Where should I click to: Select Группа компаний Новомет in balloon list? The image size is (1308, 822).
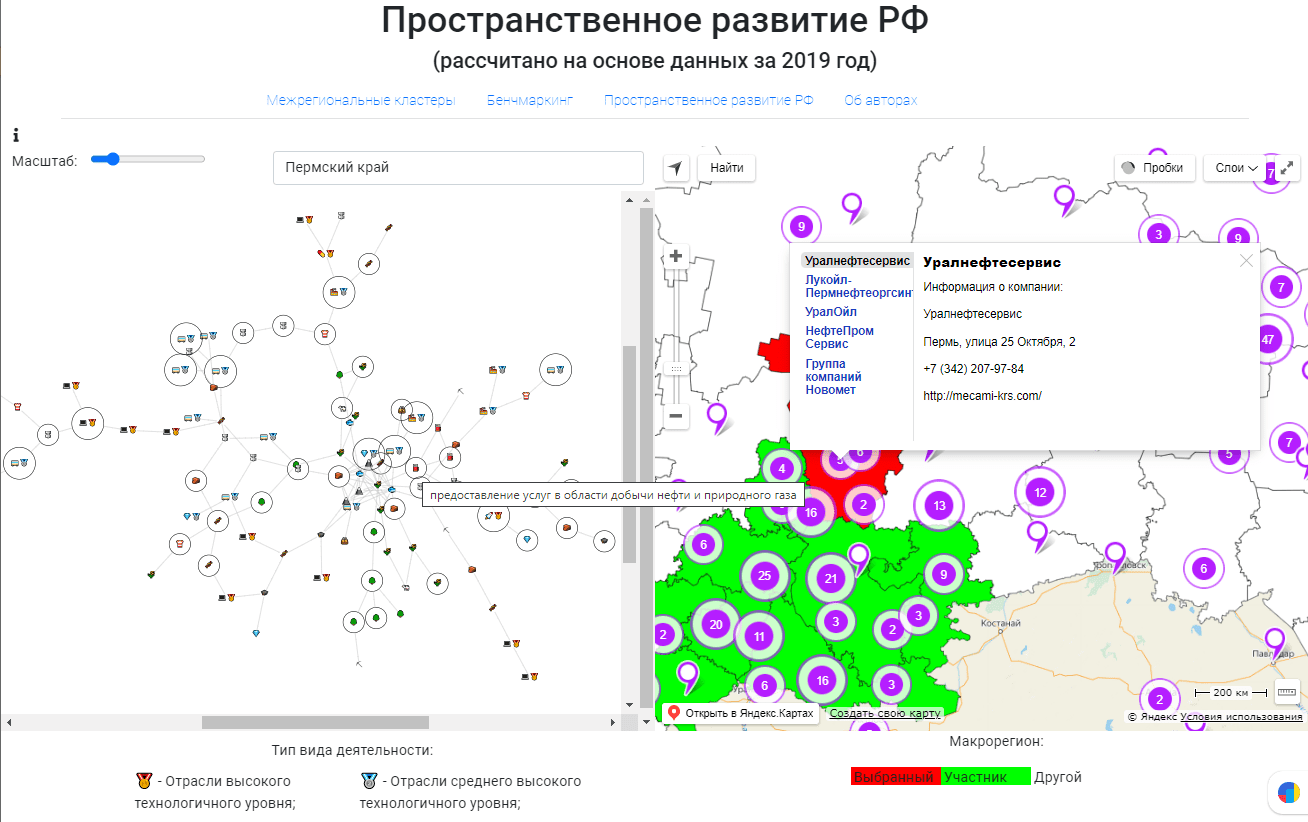click(x=833, y=377)
